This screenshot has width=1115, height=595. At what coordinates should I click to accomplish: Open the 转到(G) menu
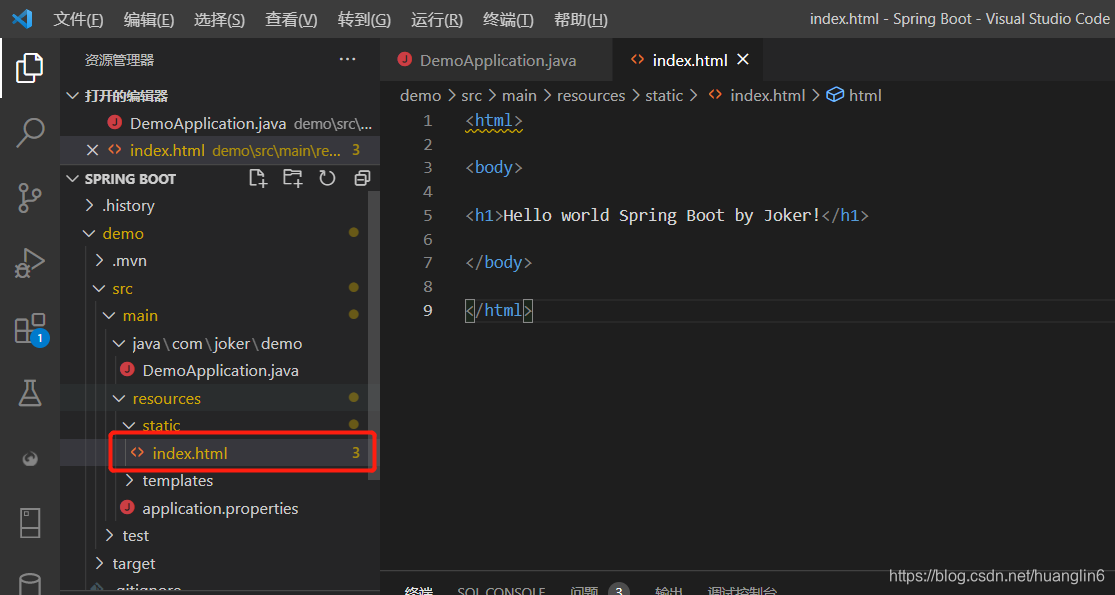(x=364, y=20)
